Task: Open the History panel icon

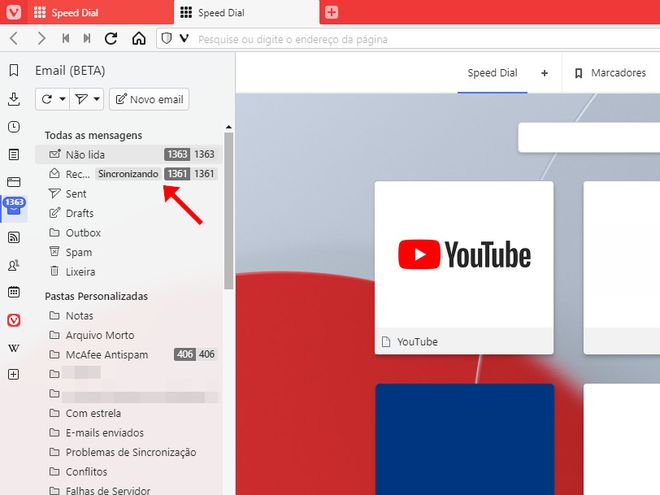Action: 14,127
